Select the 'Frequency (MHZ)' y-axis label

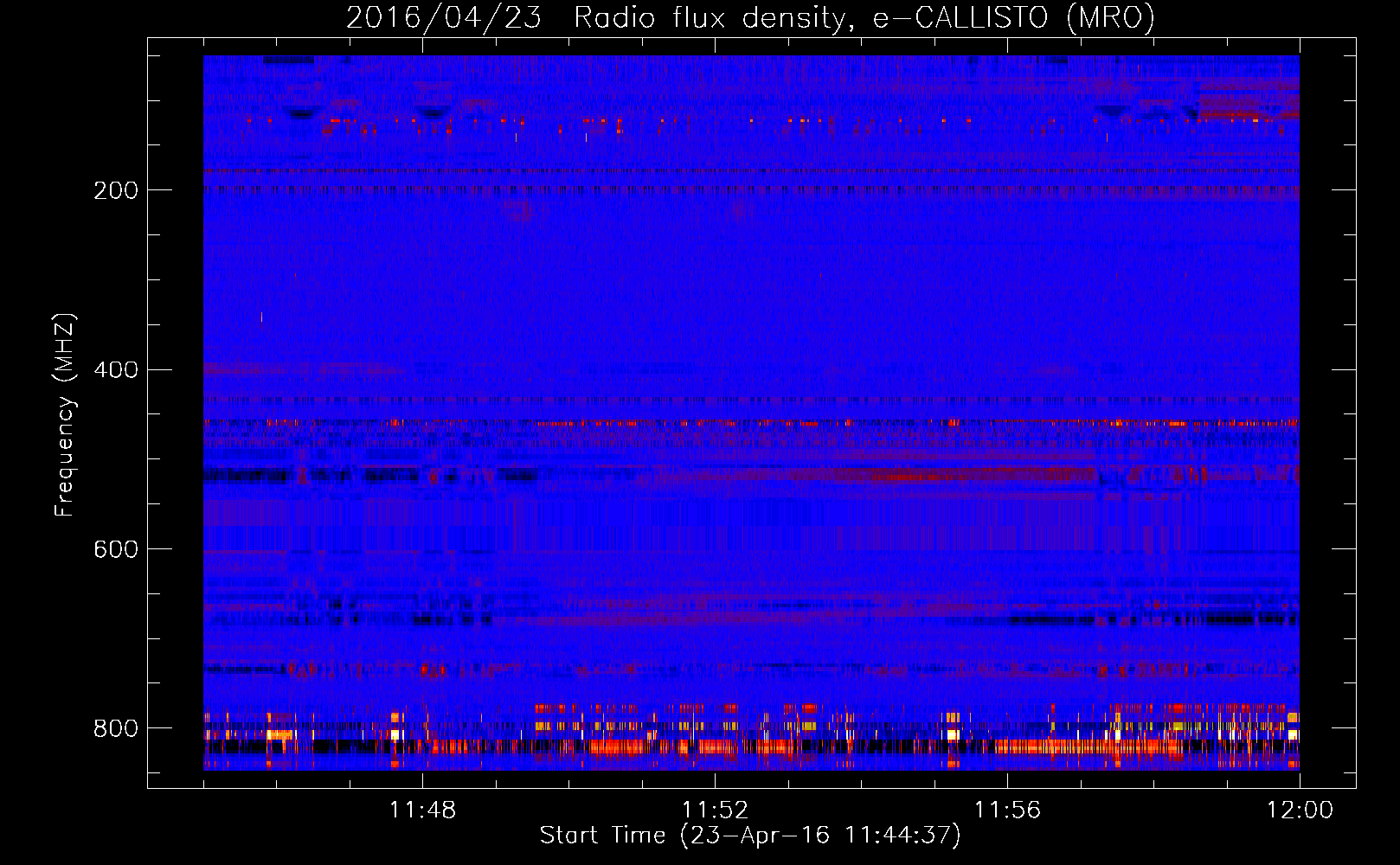pos(65,414)
